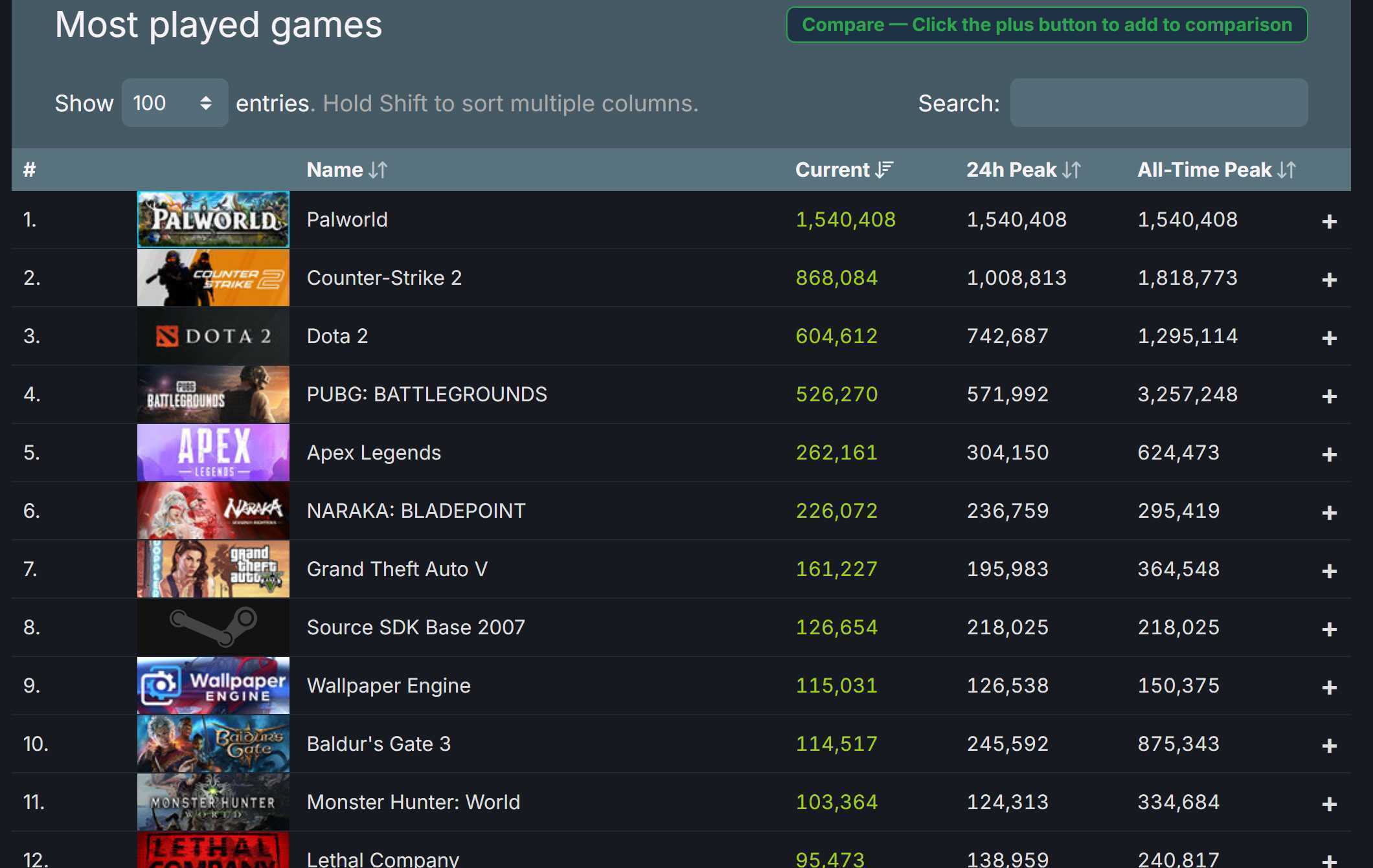Select GTA V all-time peak 364,548

[x=1179, y=569]
